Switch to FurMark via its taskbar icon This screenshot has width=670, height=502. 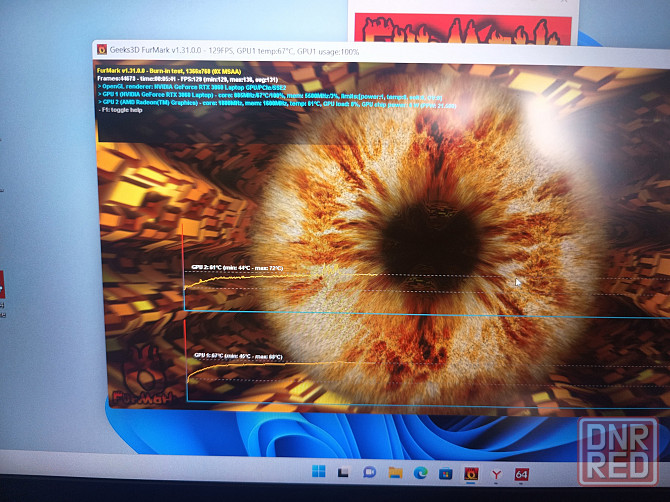[471, 474]
